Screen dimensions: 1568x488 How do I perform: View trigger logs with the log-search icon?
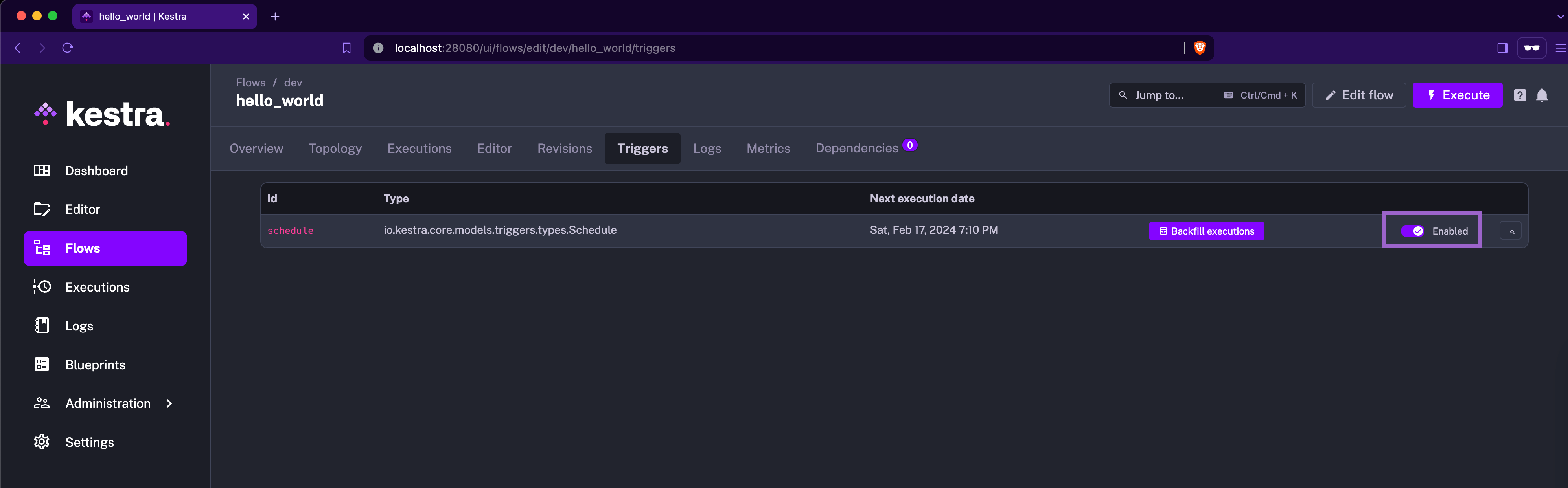click(1510, 231)
